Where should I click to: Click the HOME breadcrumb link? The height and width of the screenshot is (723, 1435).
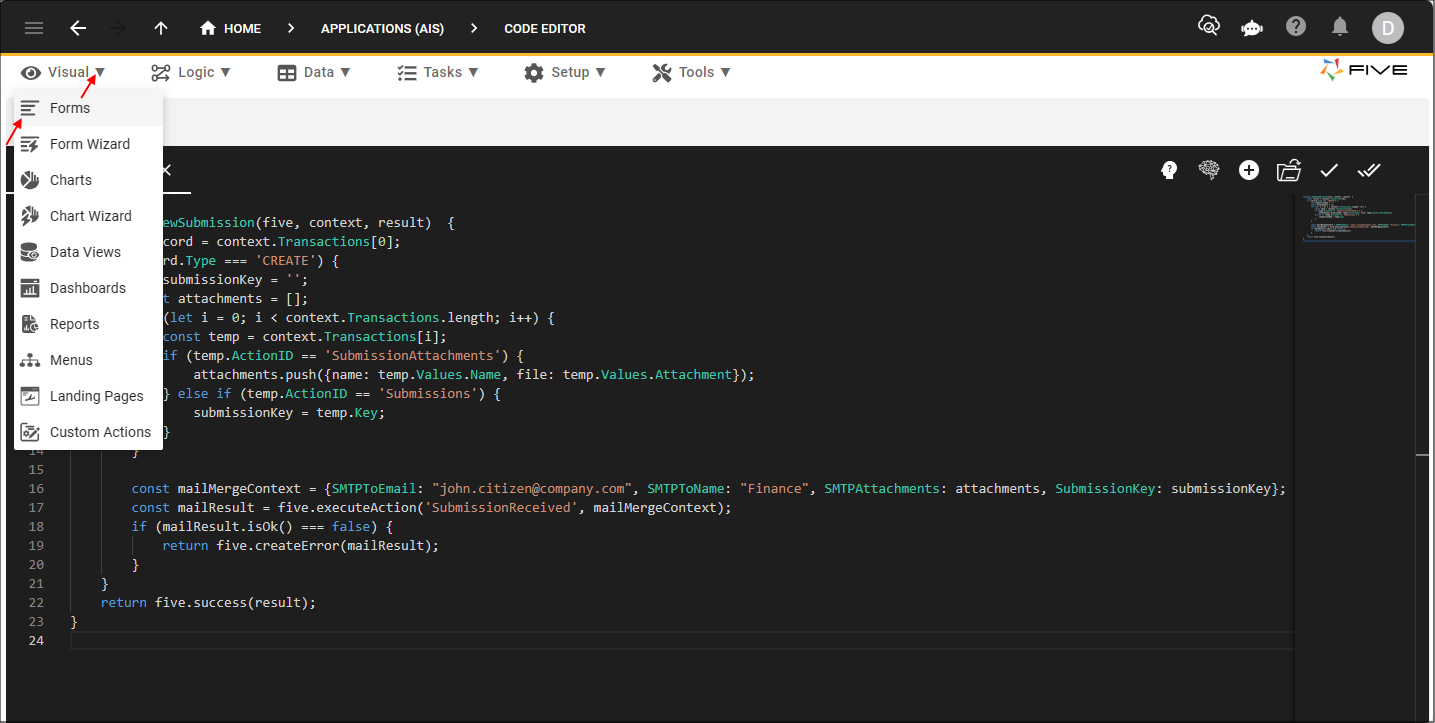[231, 28]
